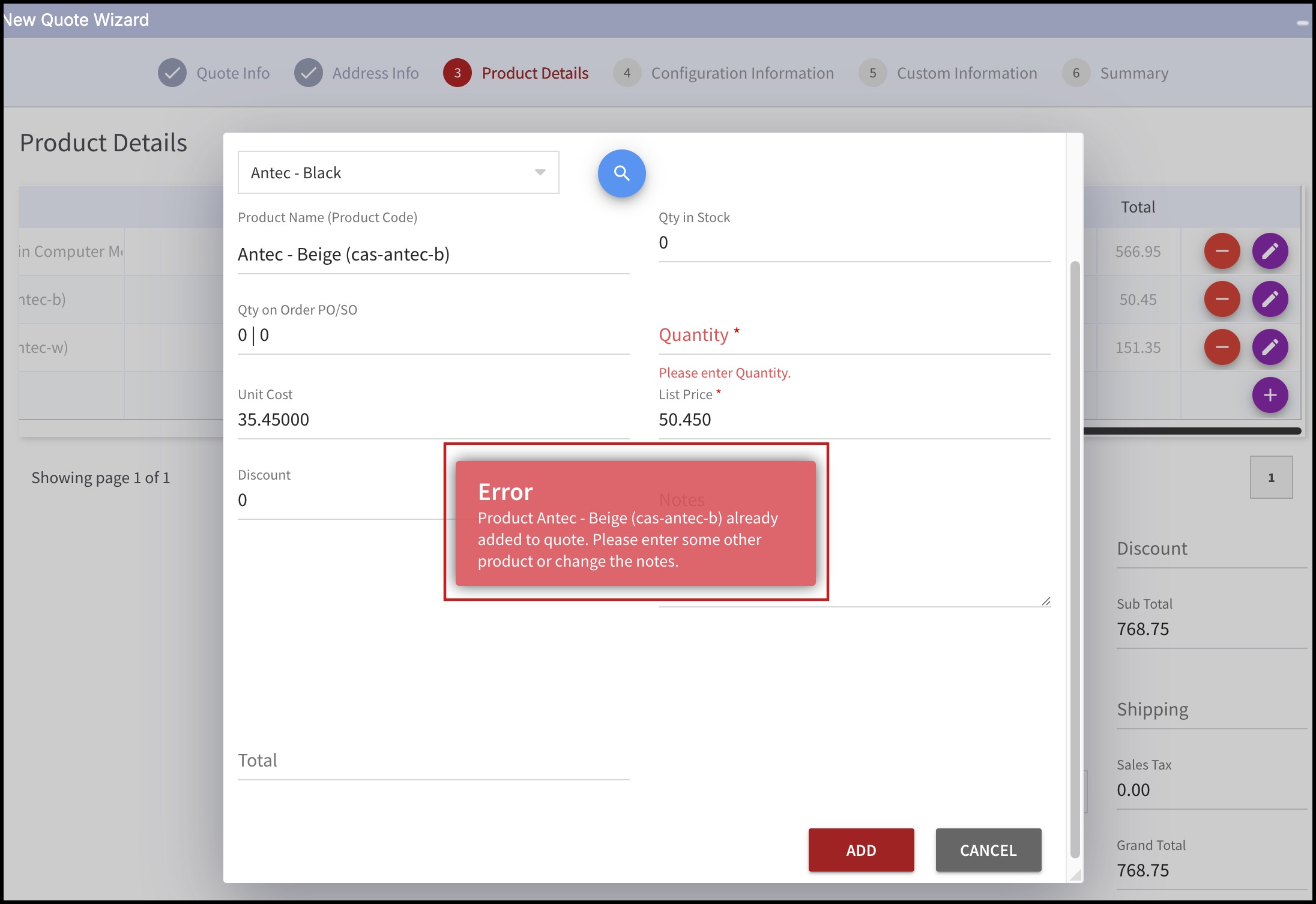
Task: Click the 'in Computer M' table cell
Action: [71, 252]
